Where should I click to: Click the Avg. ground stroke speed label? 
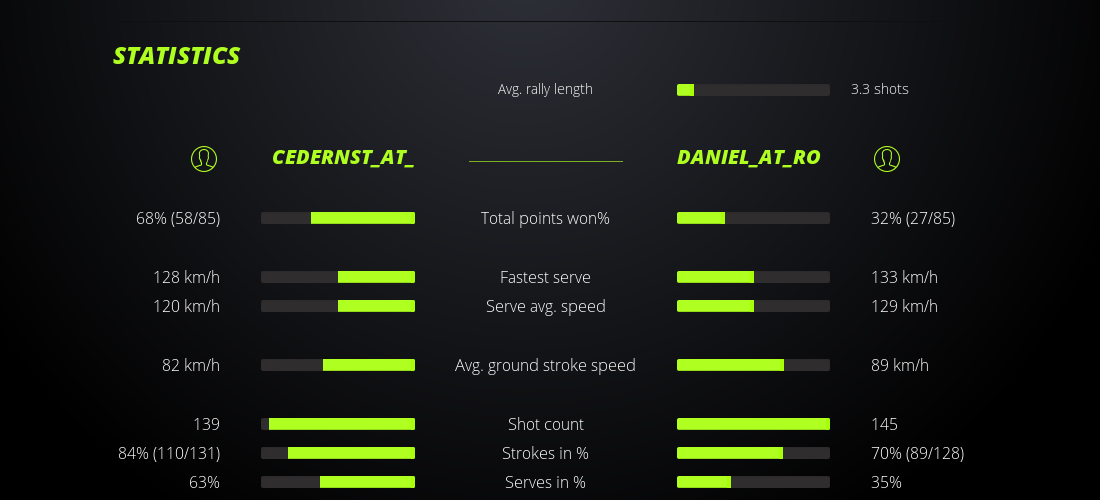click(545, 365)
